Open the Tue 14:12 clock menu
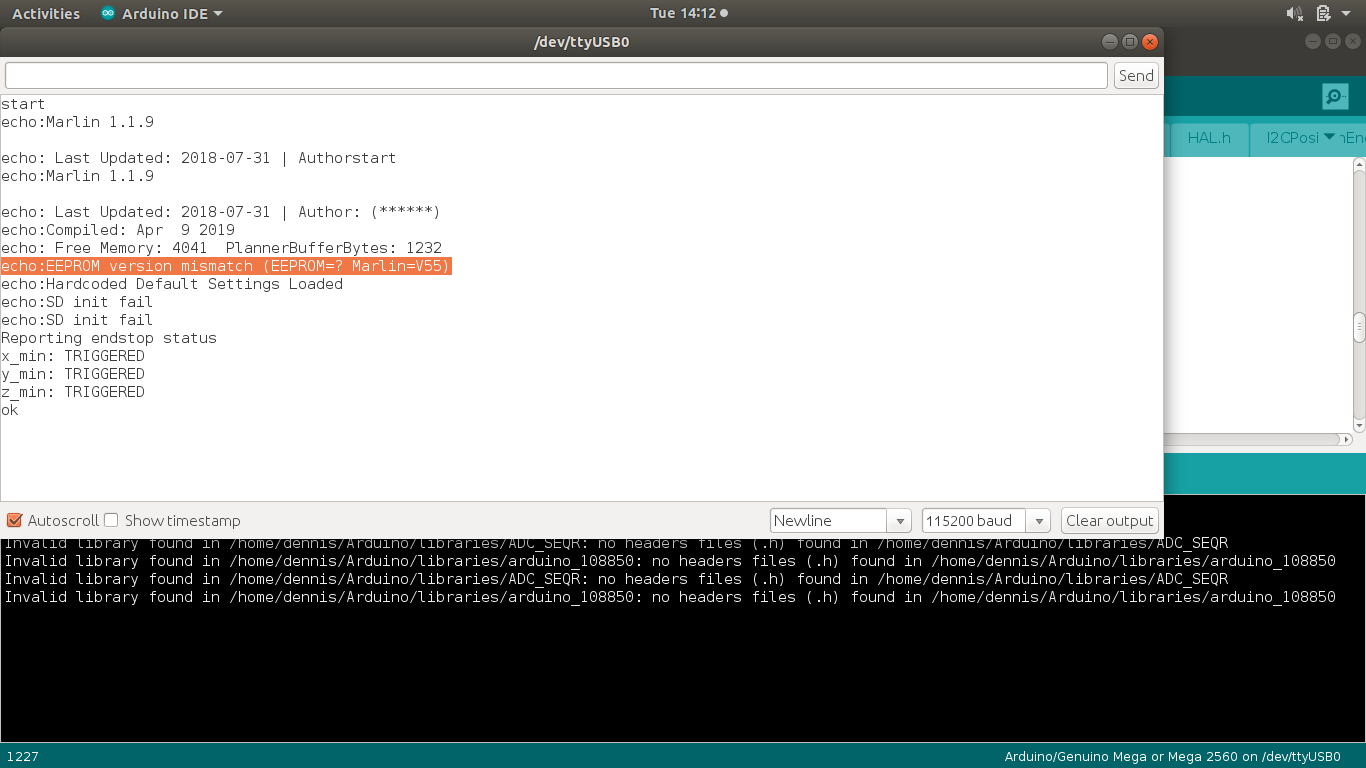The height and width of the screenshot is (768, 1366). pos(688,13)
